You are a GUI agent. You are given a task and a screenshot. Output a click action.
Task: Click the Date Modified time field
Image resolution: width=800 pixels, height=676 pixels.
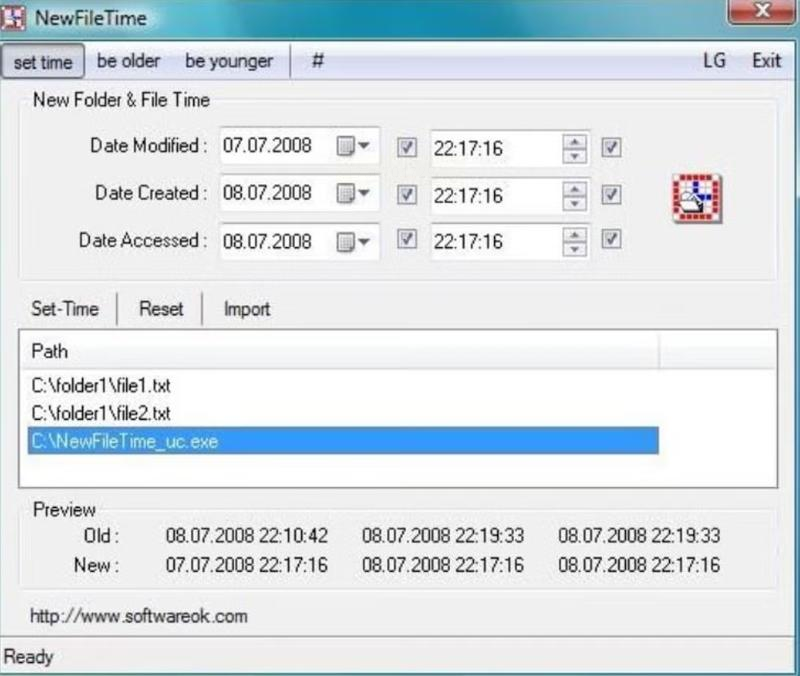[496, 148]
